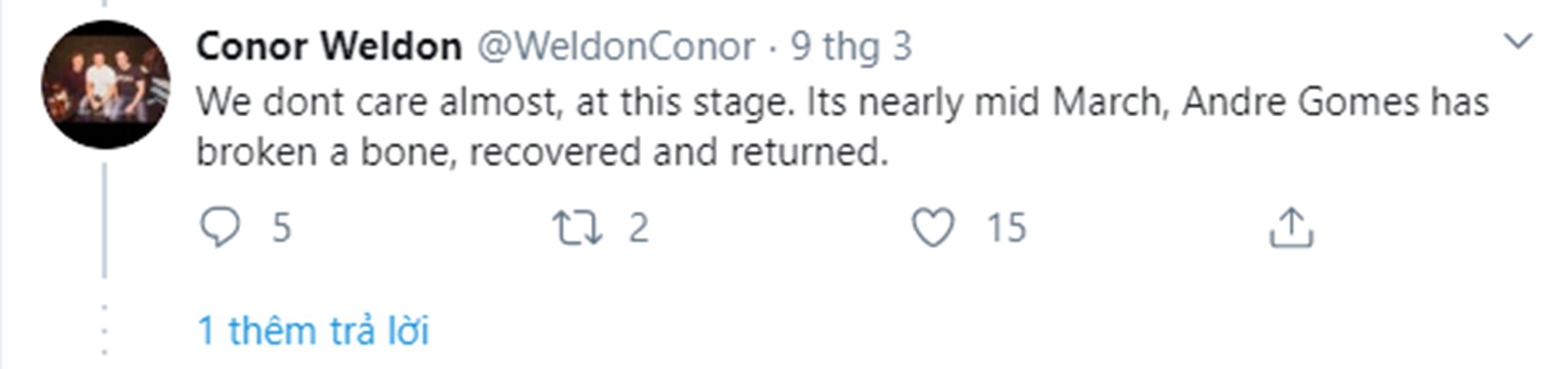Image resolution: width=1568 pixels, height=369 pixels.
Task: Click the reply speech bubble icon
Action: click(x=220, y=227)
